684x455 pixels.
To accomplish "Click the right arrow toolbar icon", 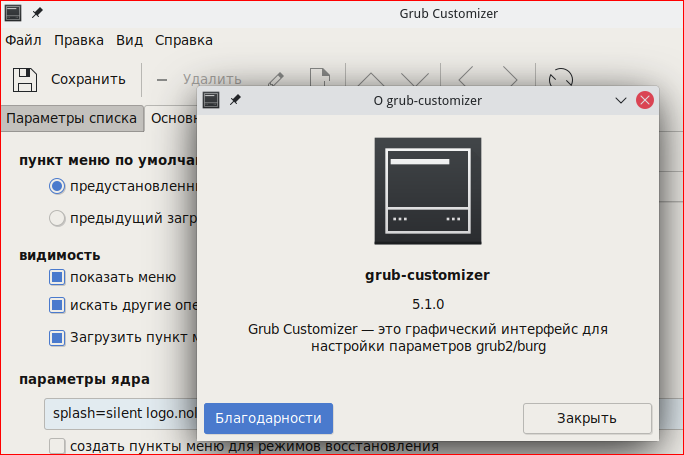I will [x=510, y=77].
